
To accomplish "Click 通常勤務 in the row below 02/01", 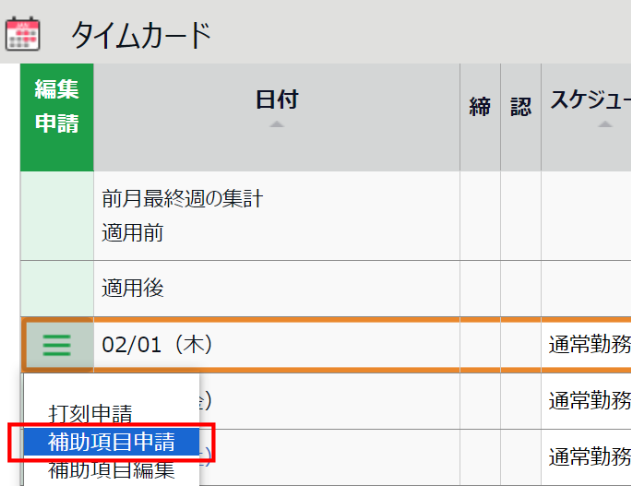I will tap(590, 401).
